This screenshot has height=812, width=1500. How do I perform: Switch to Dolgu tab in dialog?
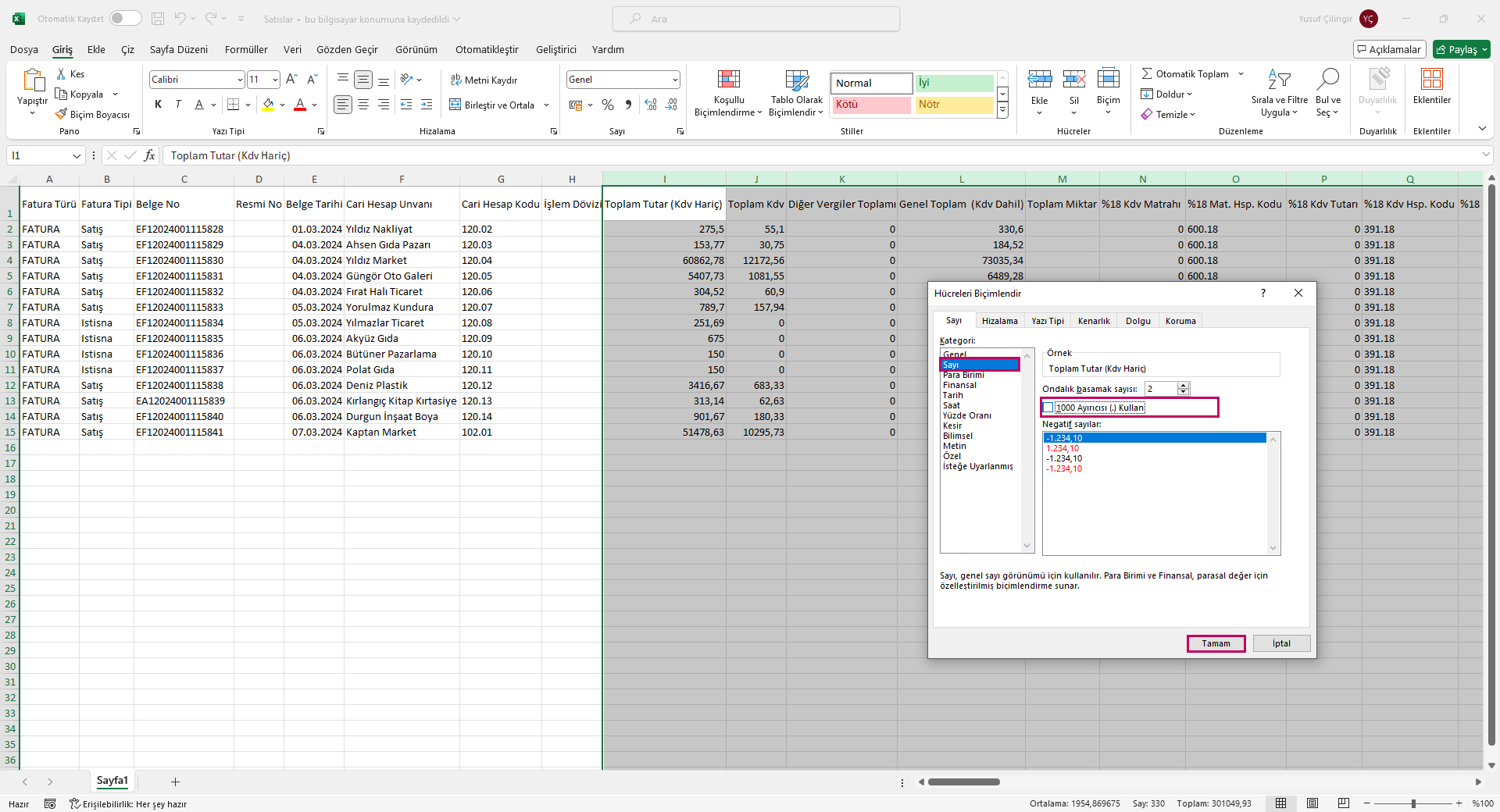1138,321
